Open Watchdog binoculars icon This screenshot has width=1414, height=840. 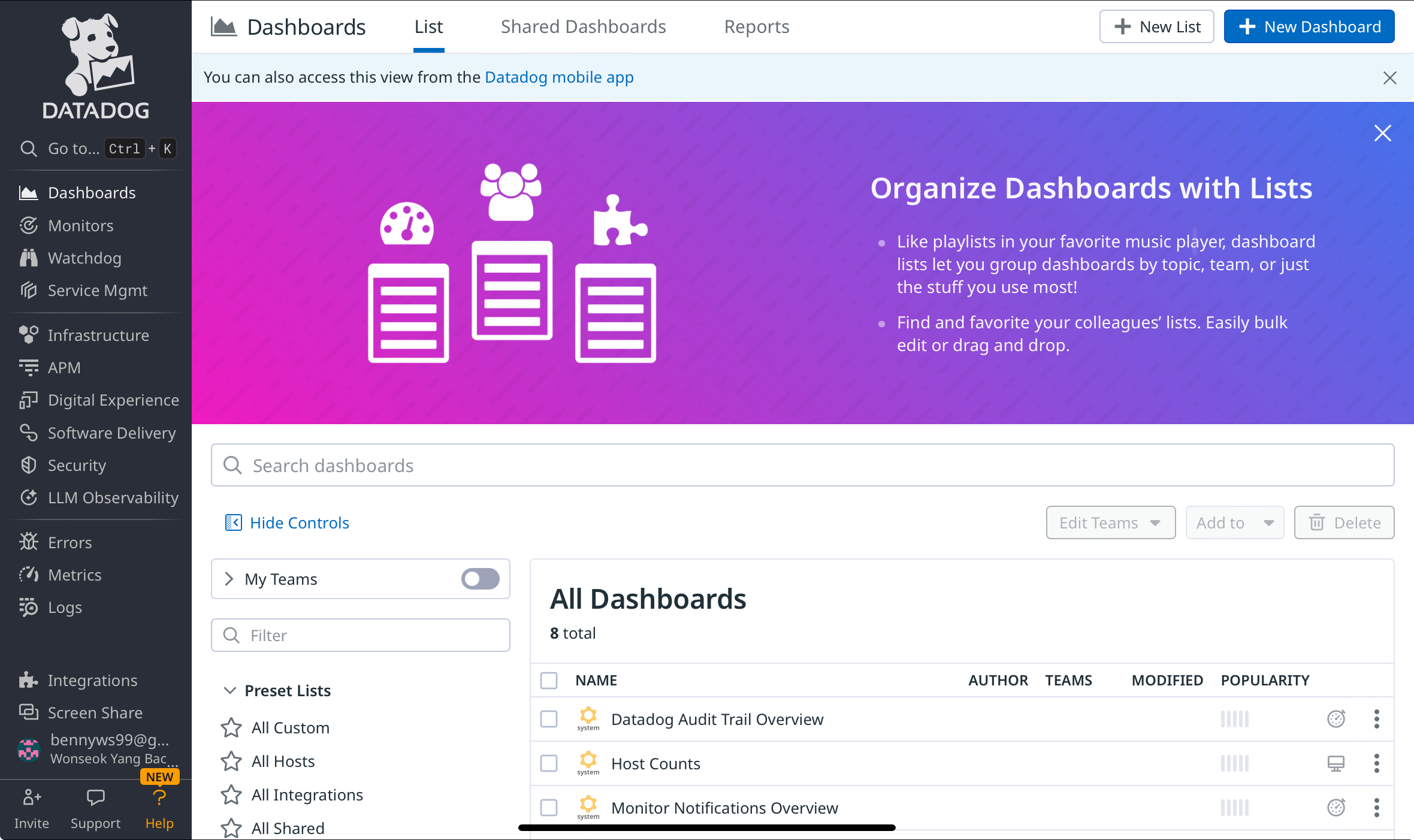[x=28, y=258]
